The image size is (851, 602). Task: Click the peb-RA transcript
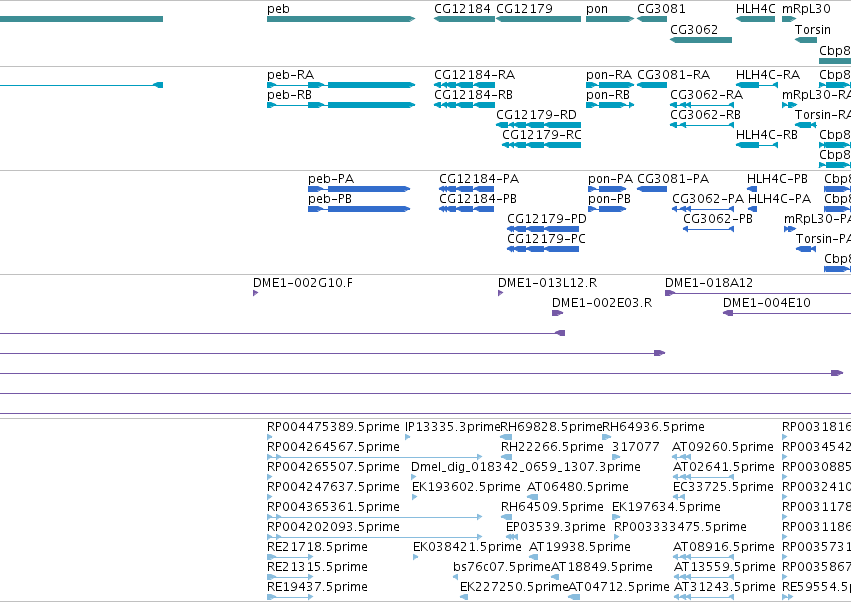(x=341, y=85)
